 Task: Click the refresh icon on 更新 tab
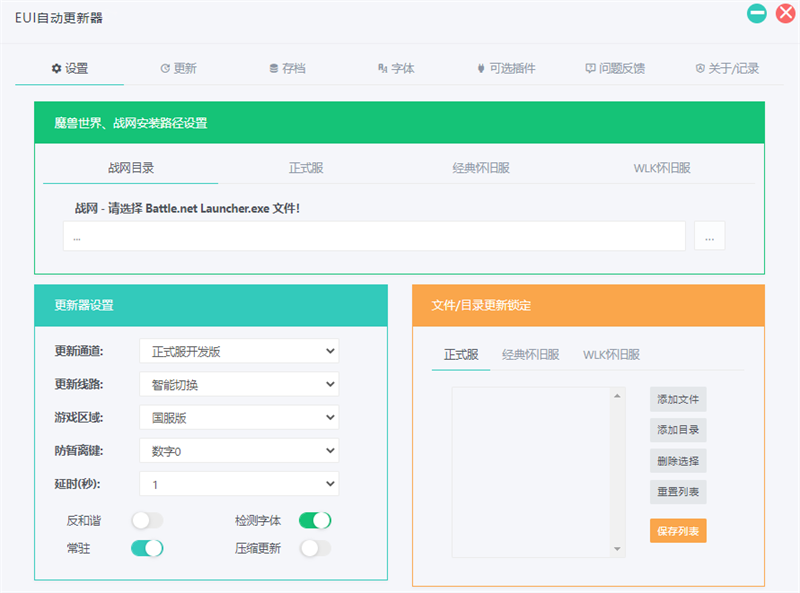point(165,69)
